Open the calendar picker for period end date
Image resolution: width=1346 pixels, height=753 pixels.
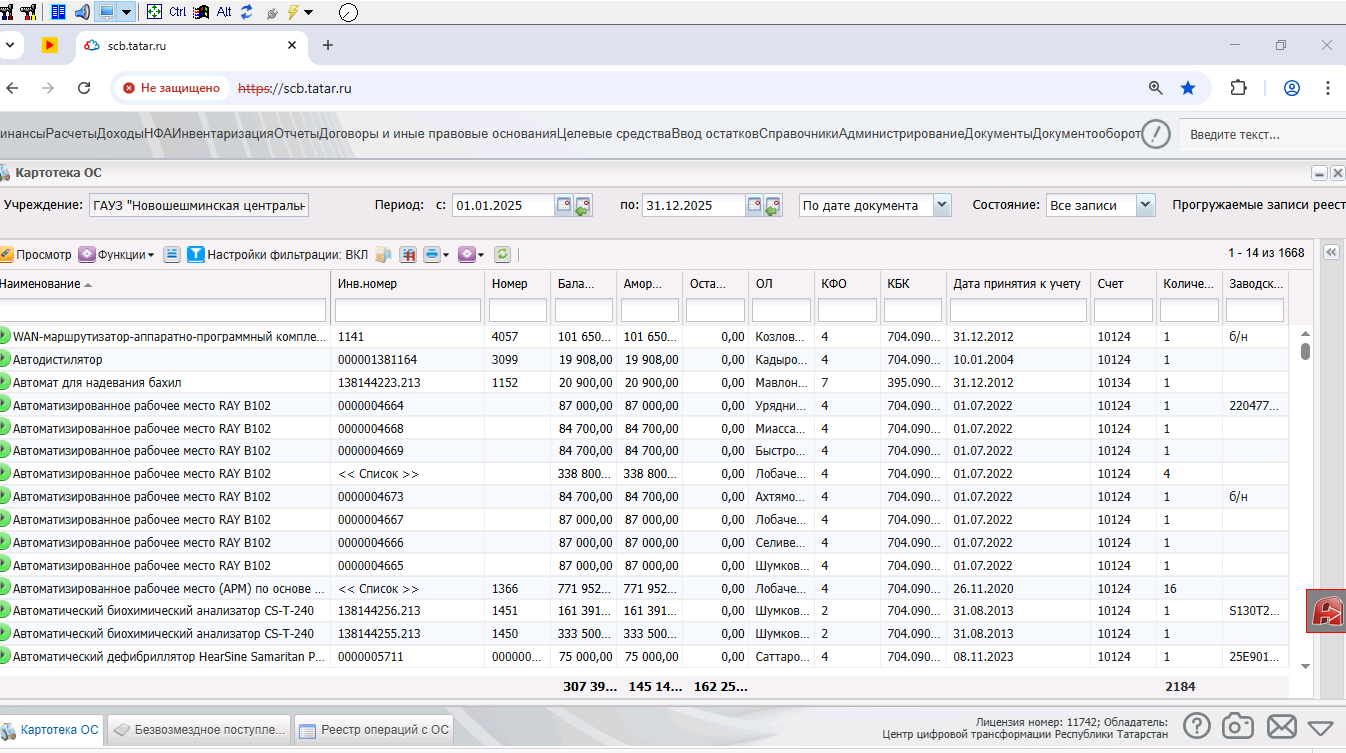pyautogui.click(x=754, y=205)
